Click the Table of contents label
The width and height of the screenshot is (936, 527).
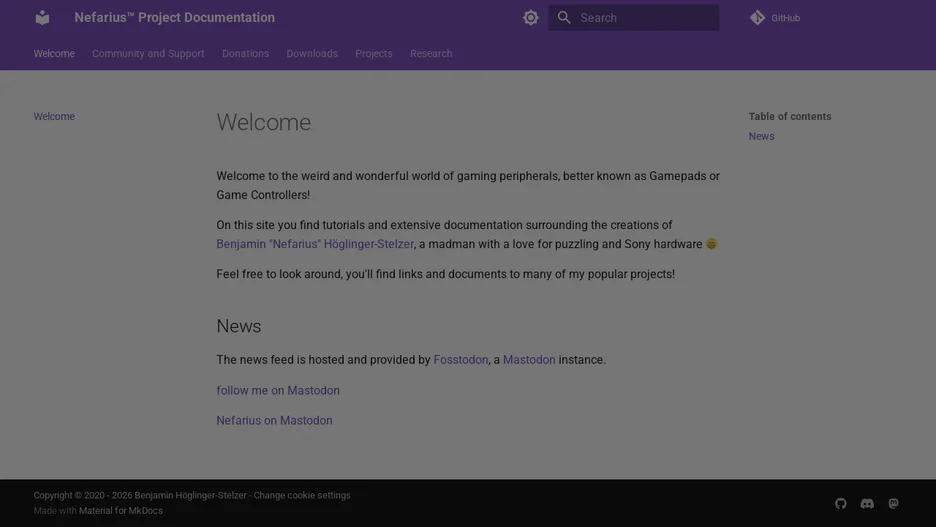[x=790, y=116]
